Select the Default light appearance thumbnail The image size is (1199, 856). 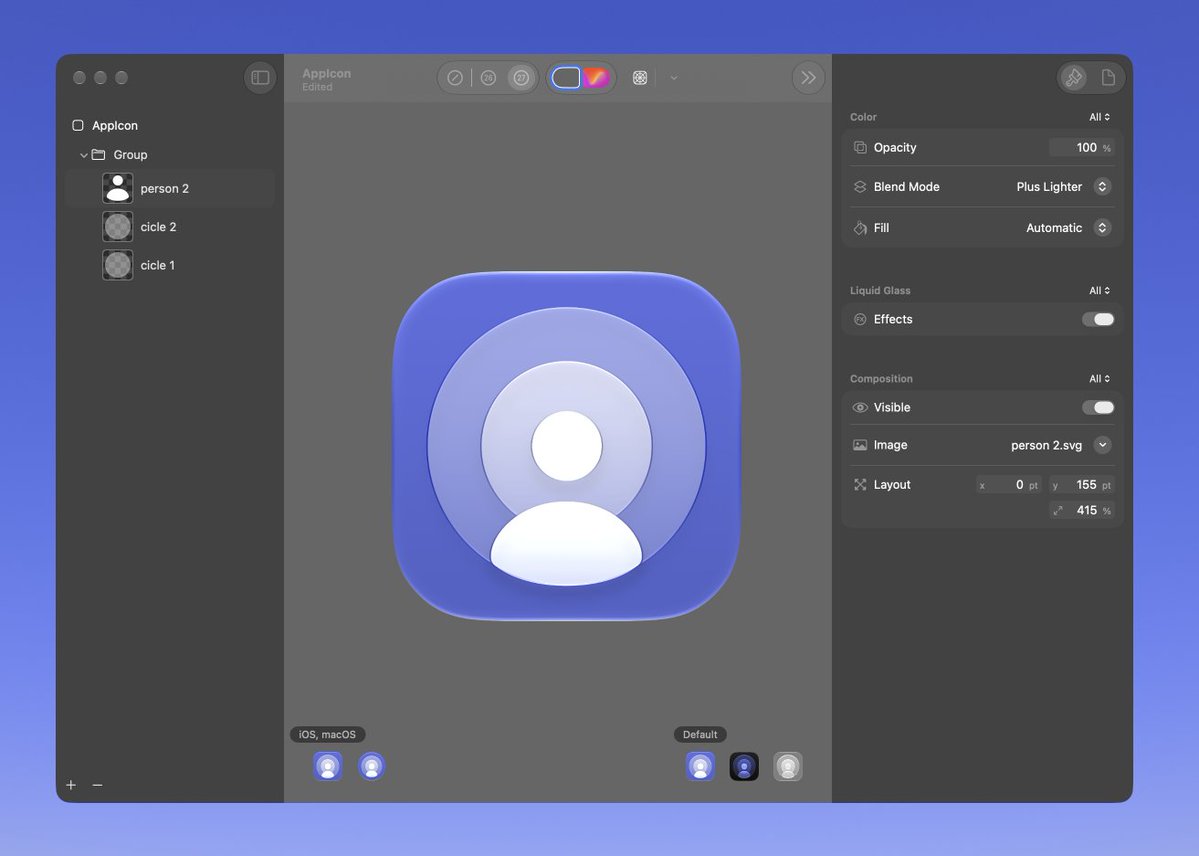tap(700, 766)
